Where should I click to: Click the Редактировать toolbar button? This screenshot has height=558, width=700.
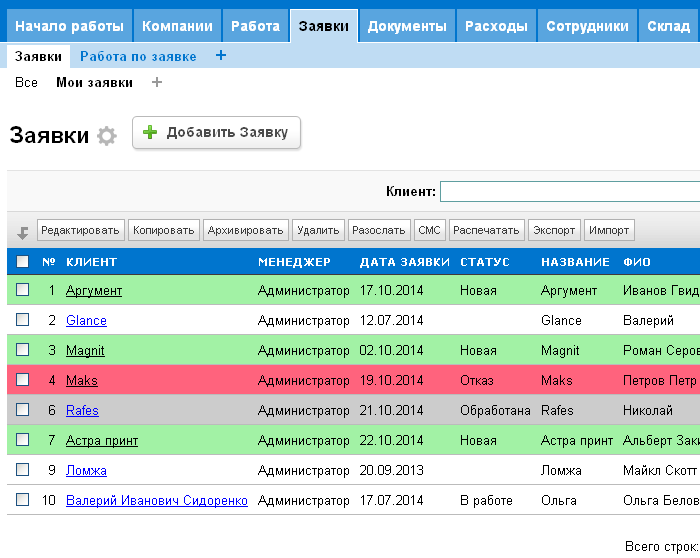tap(81, 231)
